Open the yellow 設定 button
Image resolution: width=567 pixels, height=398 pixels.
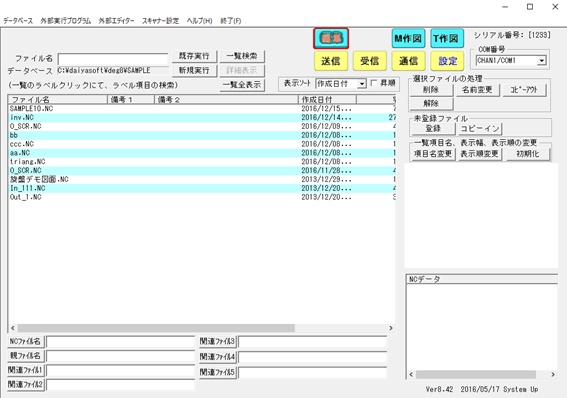(447, 61)
